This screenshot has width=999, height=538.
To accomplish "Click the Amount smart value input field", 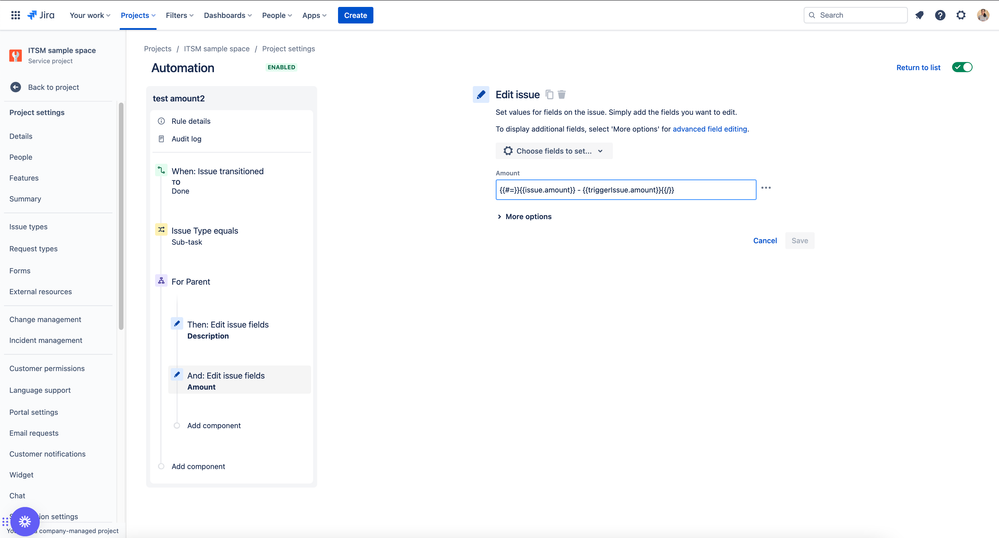I will pyautogui.click(x=626, y=189).
